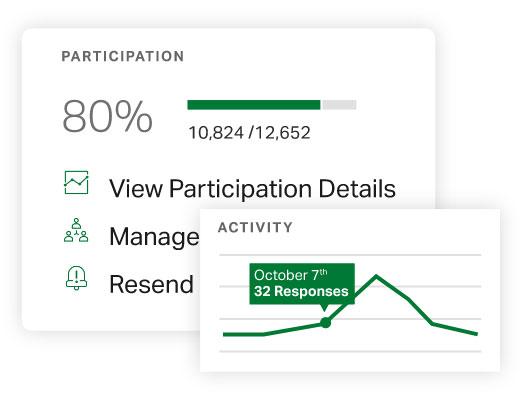This screenshot has width=520, height=400.
Task: Click the 10,824 /12,652 count text
Action: 249,133
